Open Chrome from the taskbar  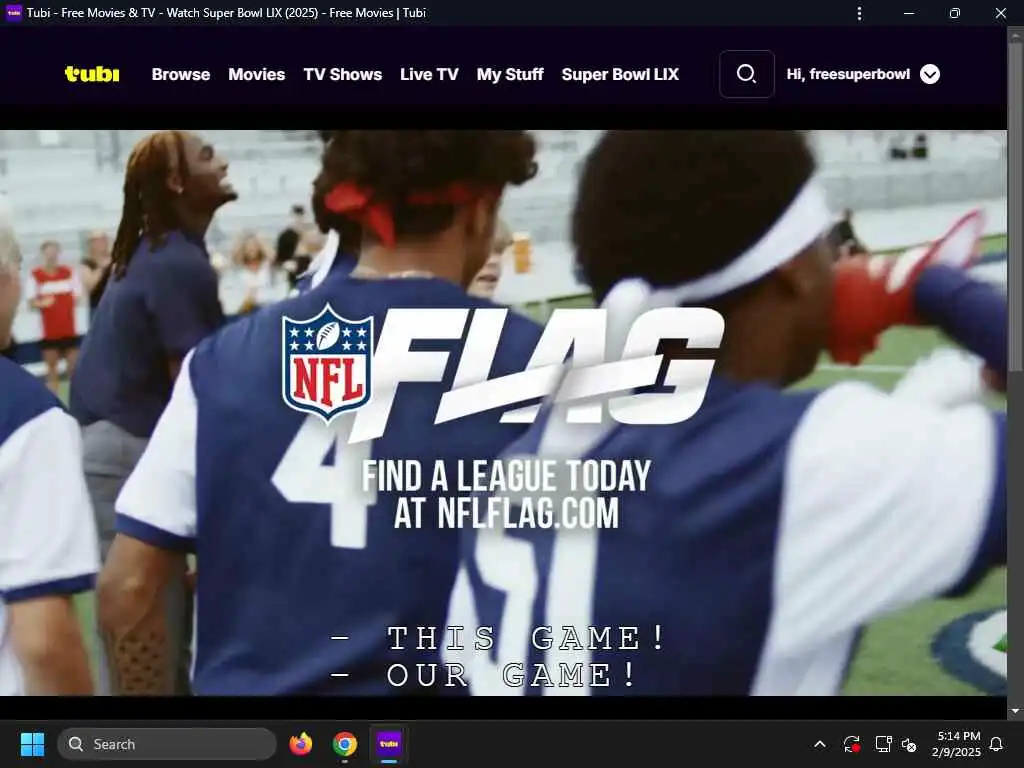coord(344,744)
